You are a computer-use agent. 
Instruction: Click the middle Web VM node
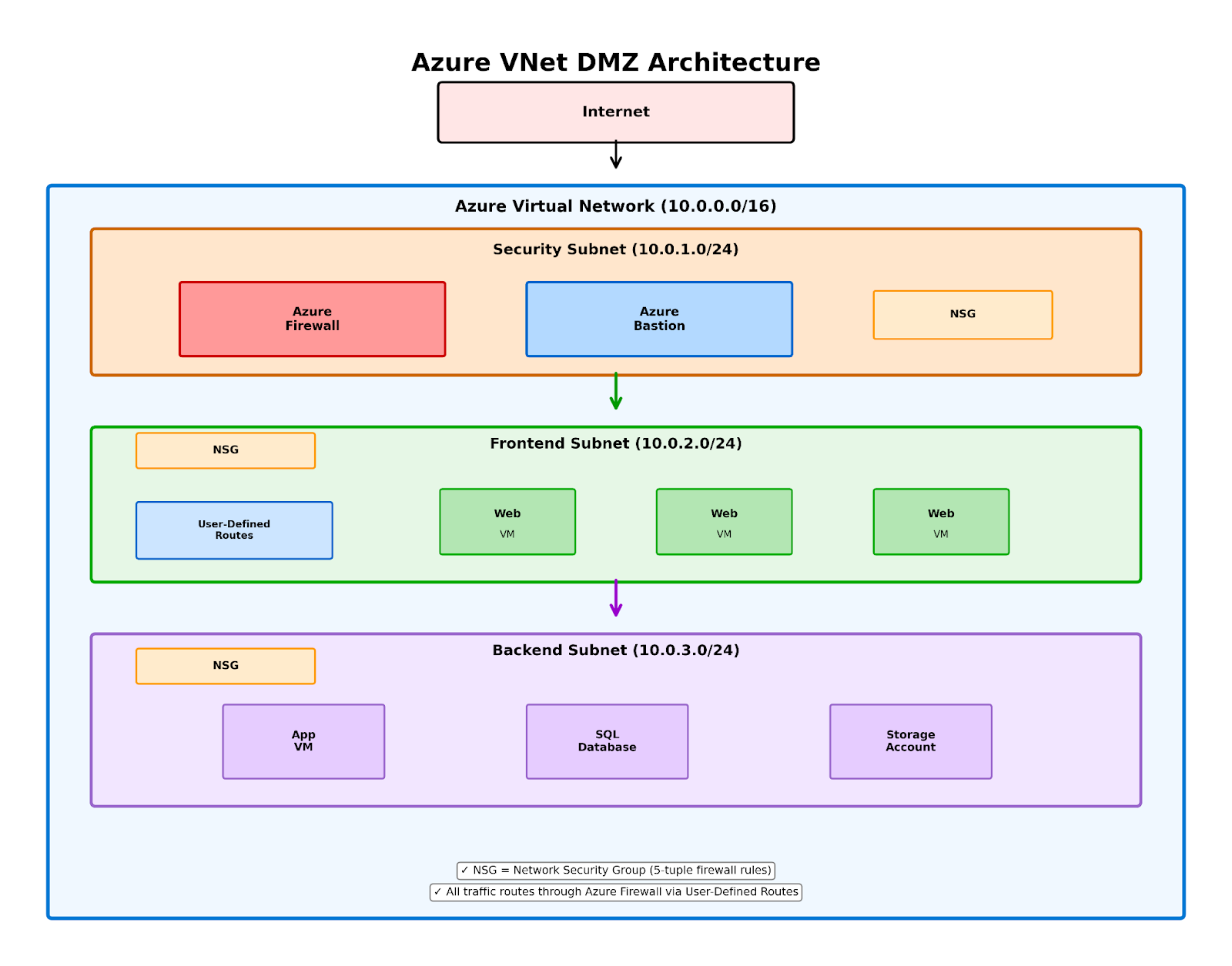(723, 521)
